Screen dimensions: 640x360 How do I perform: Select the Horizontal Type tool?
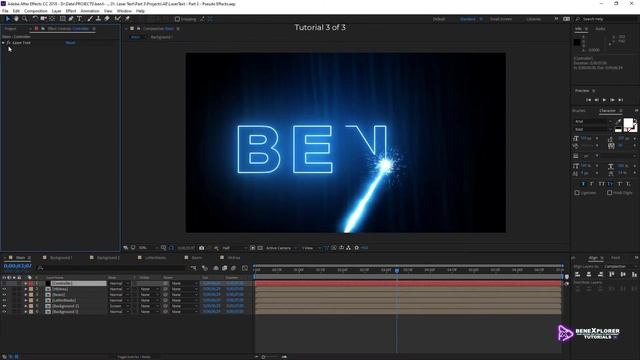[x=79, y=19]
